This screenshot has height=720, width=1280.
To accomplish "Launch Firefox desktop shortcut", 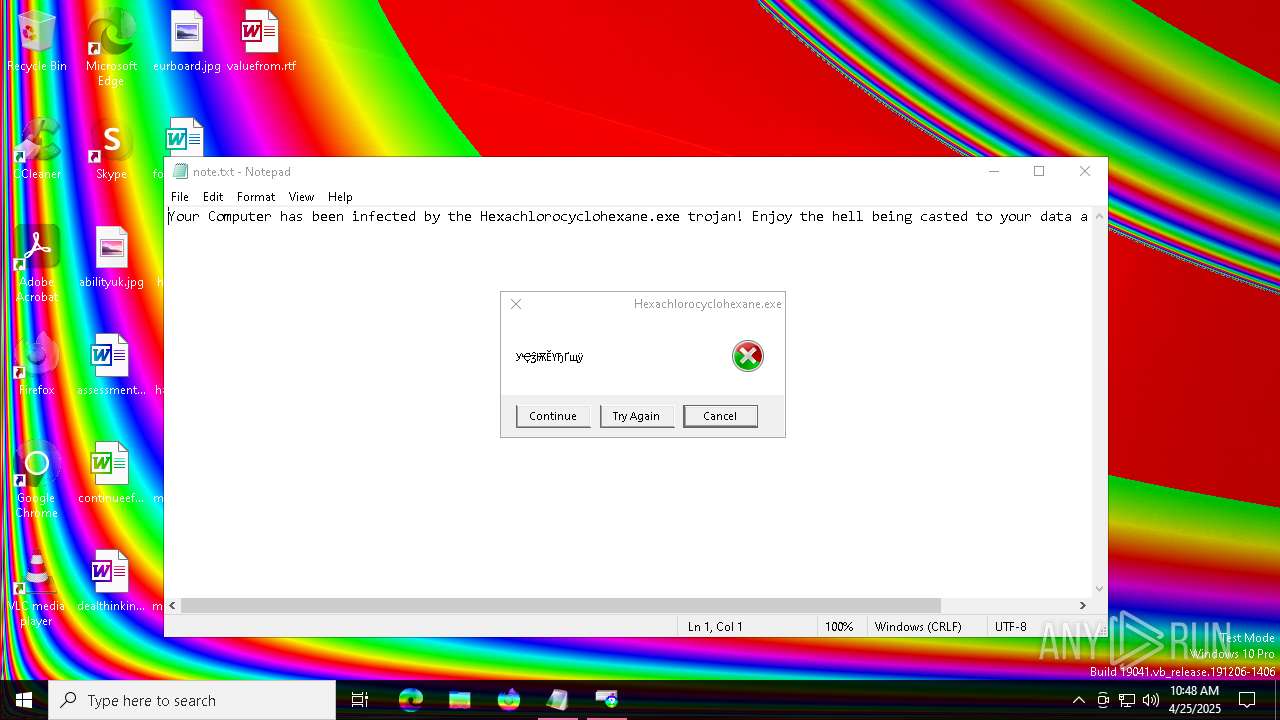I will 37,366.
